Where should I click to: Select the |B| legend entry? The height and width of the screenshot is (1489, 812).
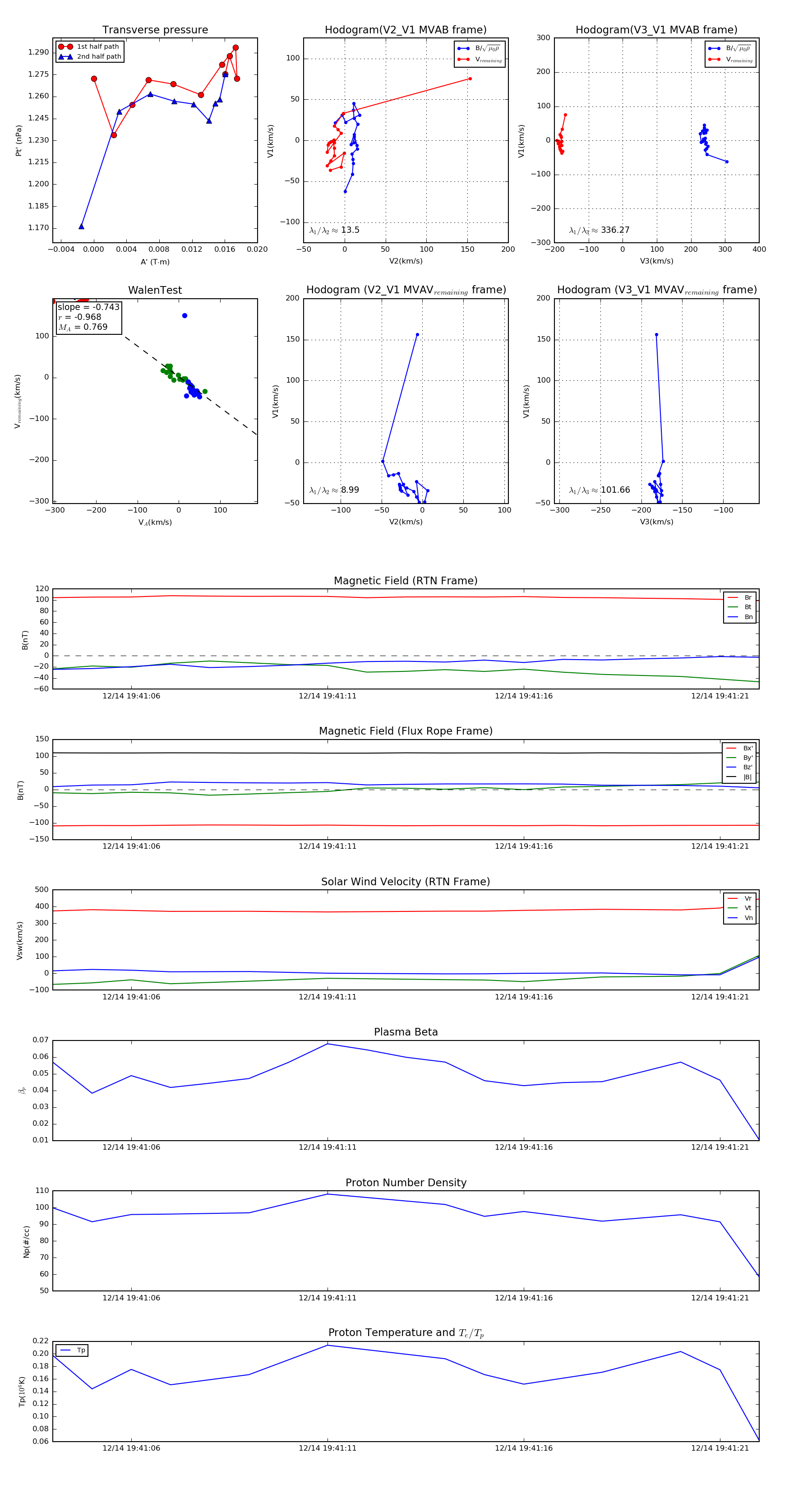pos(739,777)
